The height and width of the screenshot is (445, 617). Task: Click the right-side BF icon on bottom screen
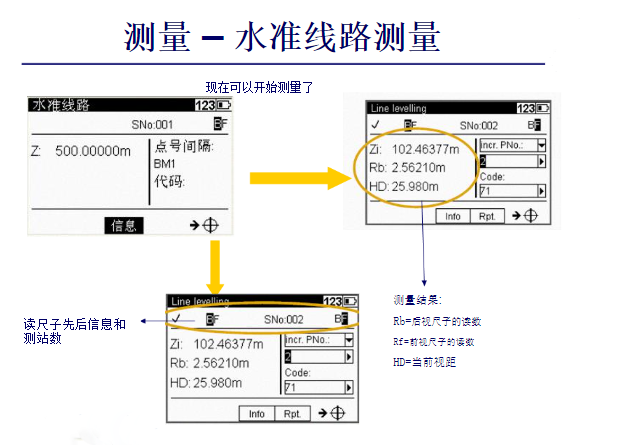(x=341, y=320)
